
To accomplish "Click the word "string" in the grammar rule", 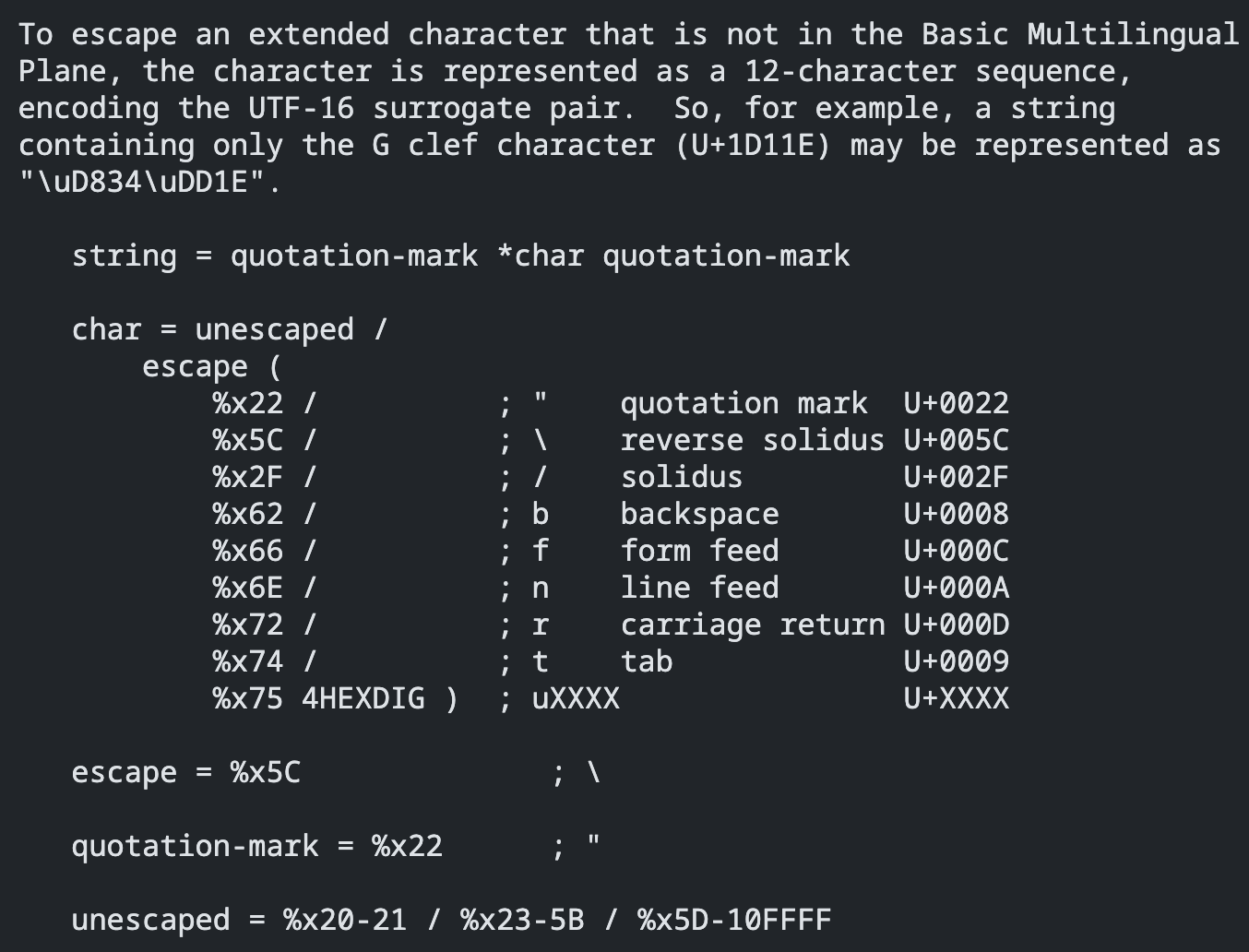I will click(x=125, y=256).
